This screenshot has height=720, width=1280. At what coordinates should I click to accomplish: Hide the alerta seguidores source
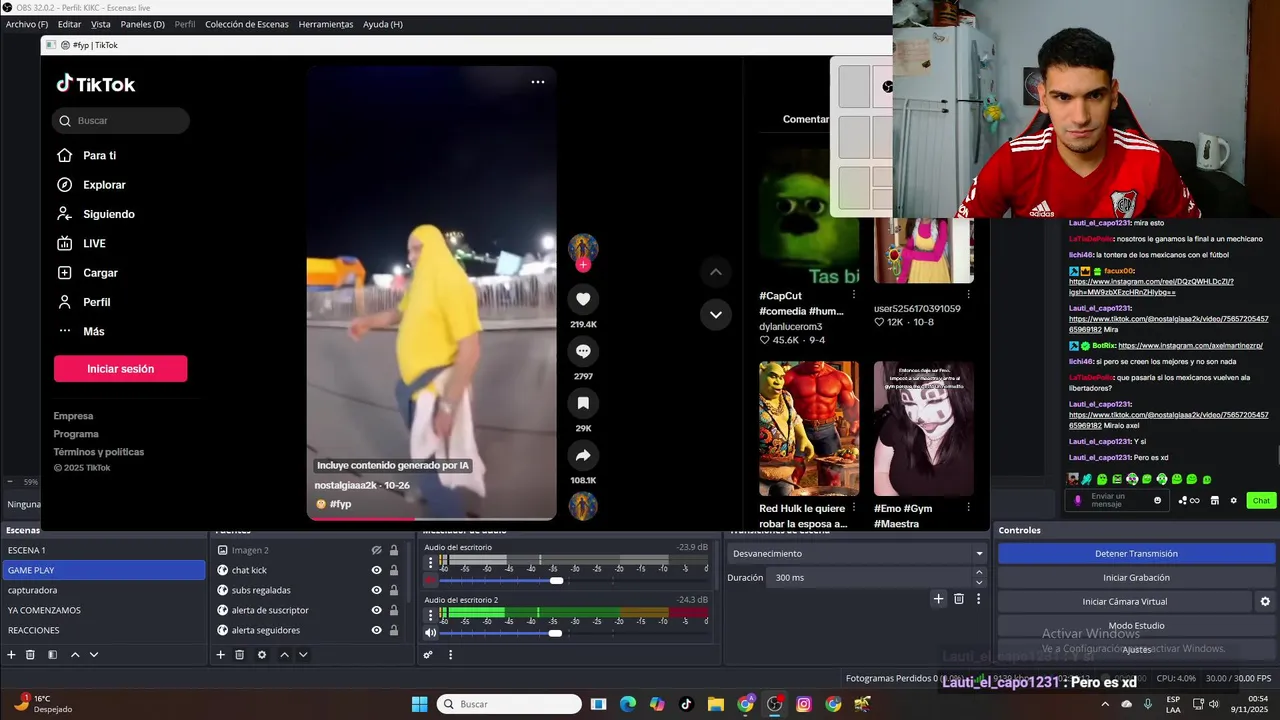[377, 630]
